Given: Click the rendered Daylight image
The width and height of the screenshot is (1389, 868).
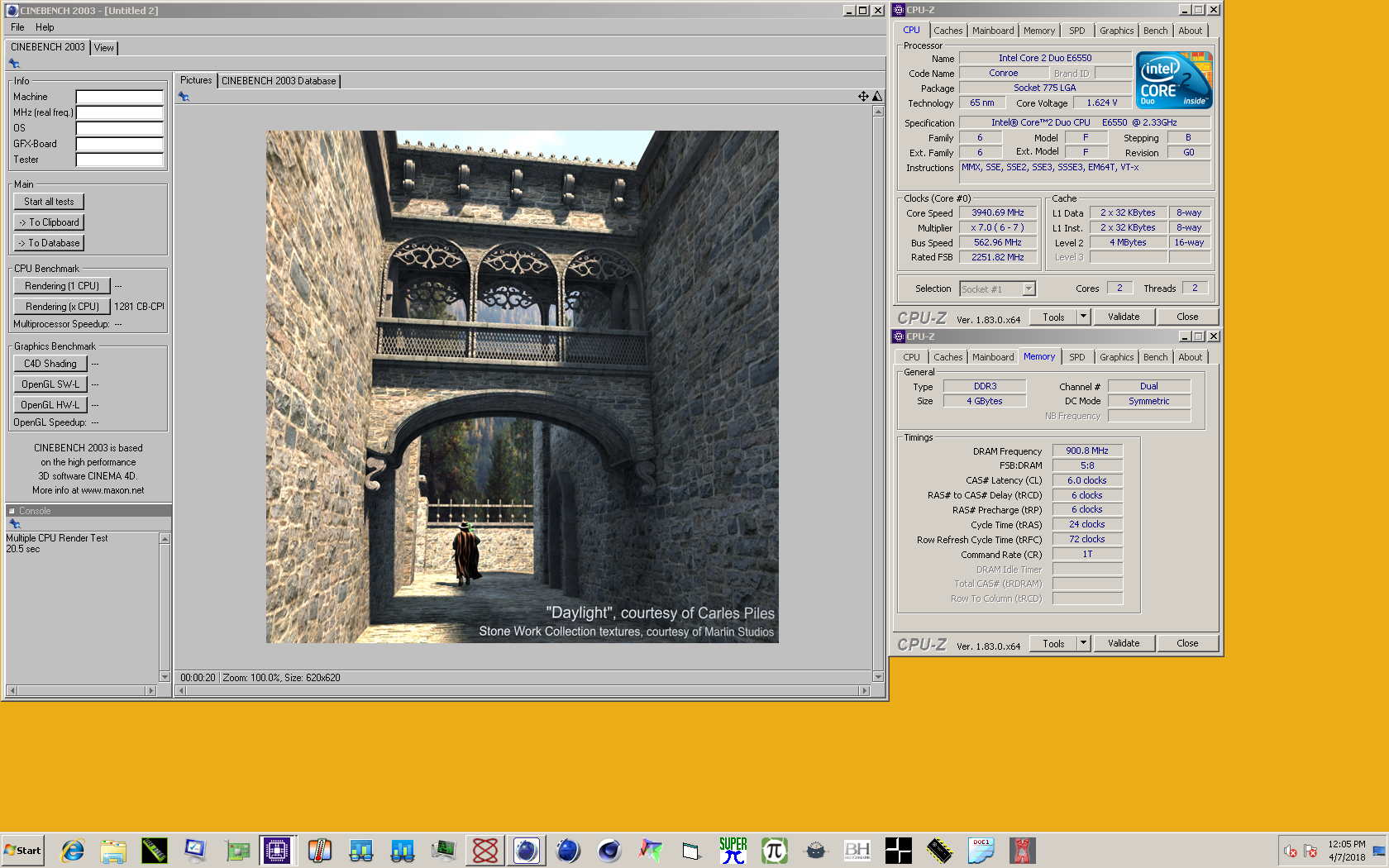Looking at the screenshot, I should [522, 386].
